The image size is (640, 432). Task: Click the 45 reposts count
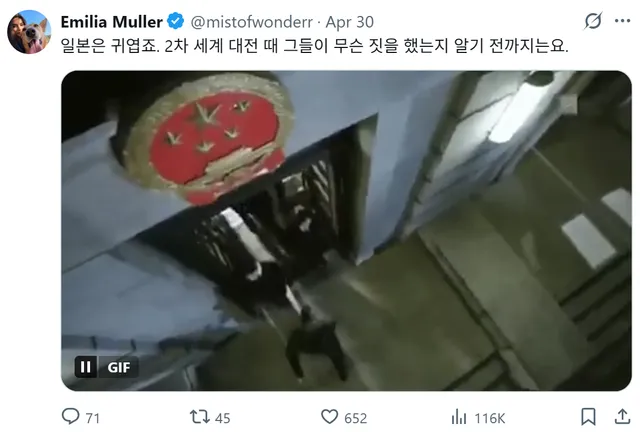[x=222, y=418]
